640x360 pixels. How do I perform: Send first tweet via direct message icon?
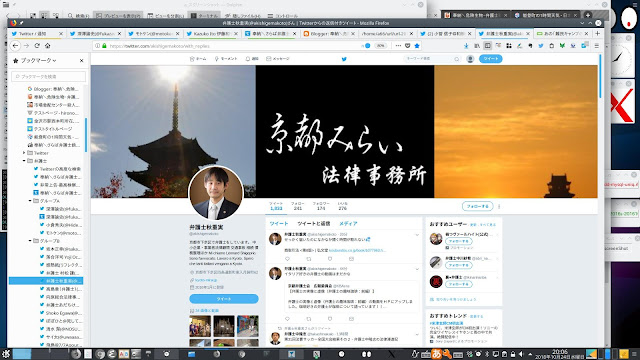351,259
